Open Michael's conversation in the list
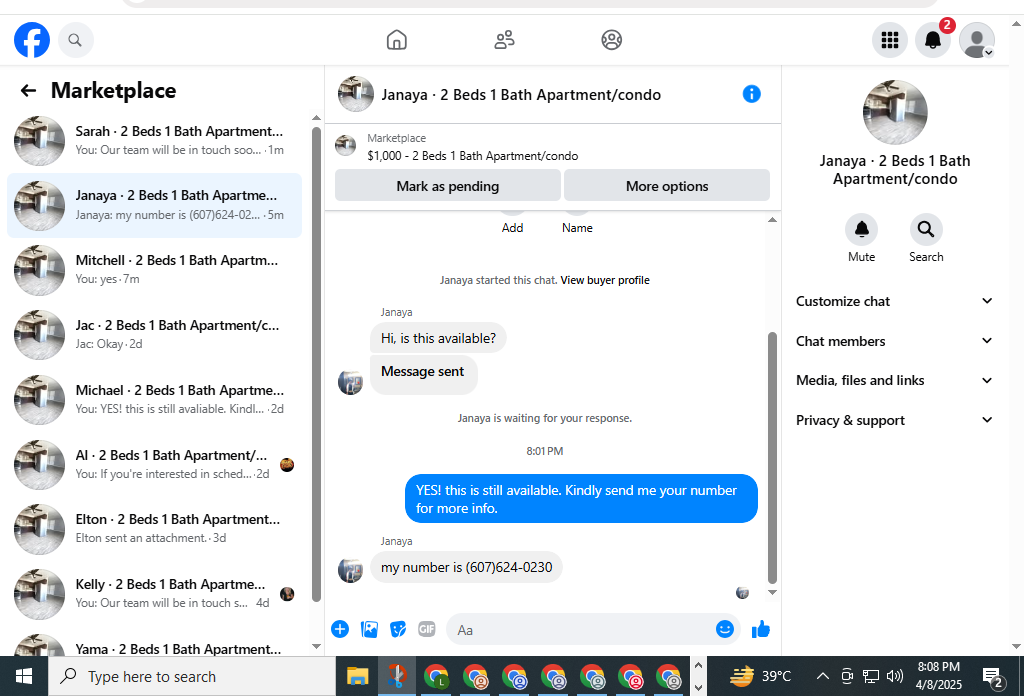Screen dimensions: 1024x696 coord(155,399)
